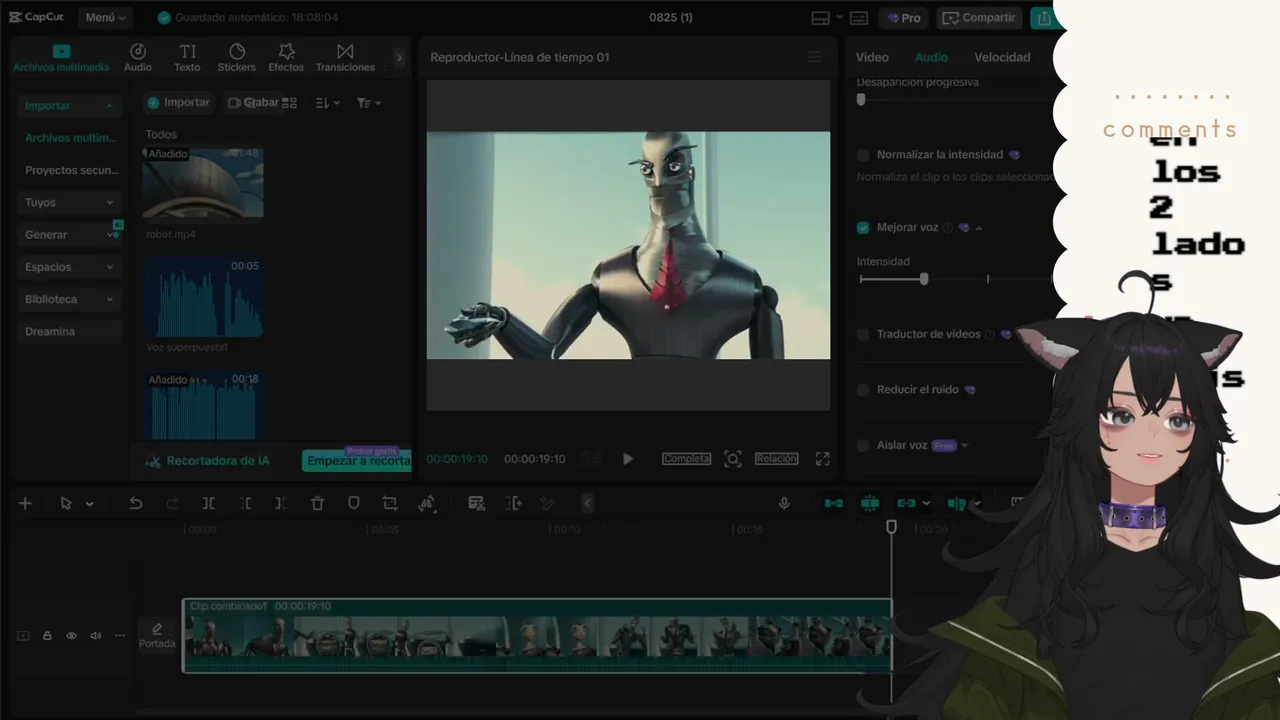Uncheck the Mejorar voz checkbox

[863, 228]
